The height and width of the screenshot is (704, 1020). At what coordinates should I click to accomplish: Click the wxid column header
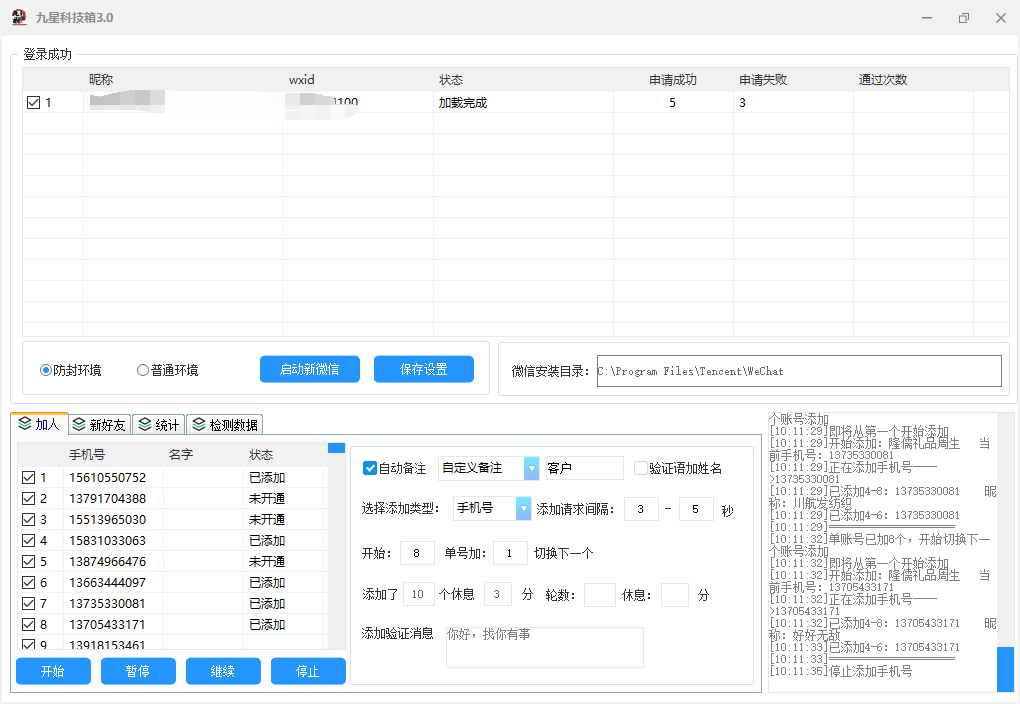pyautogui.click(x=302, y=79)
